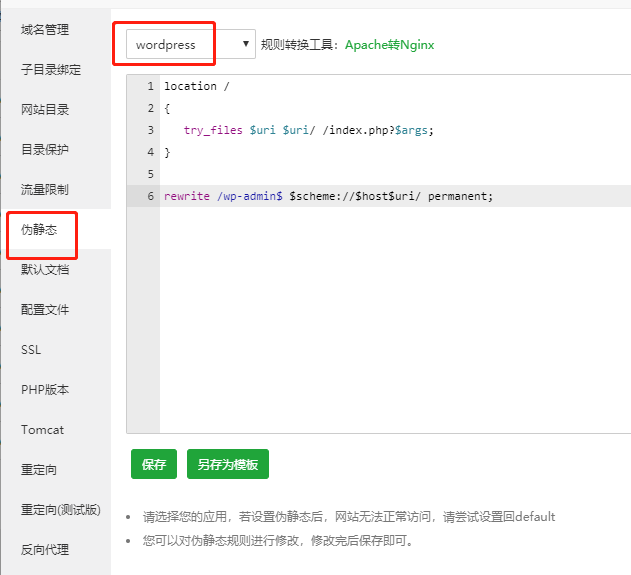Go to 反向代理 settings

coord(45,549)
